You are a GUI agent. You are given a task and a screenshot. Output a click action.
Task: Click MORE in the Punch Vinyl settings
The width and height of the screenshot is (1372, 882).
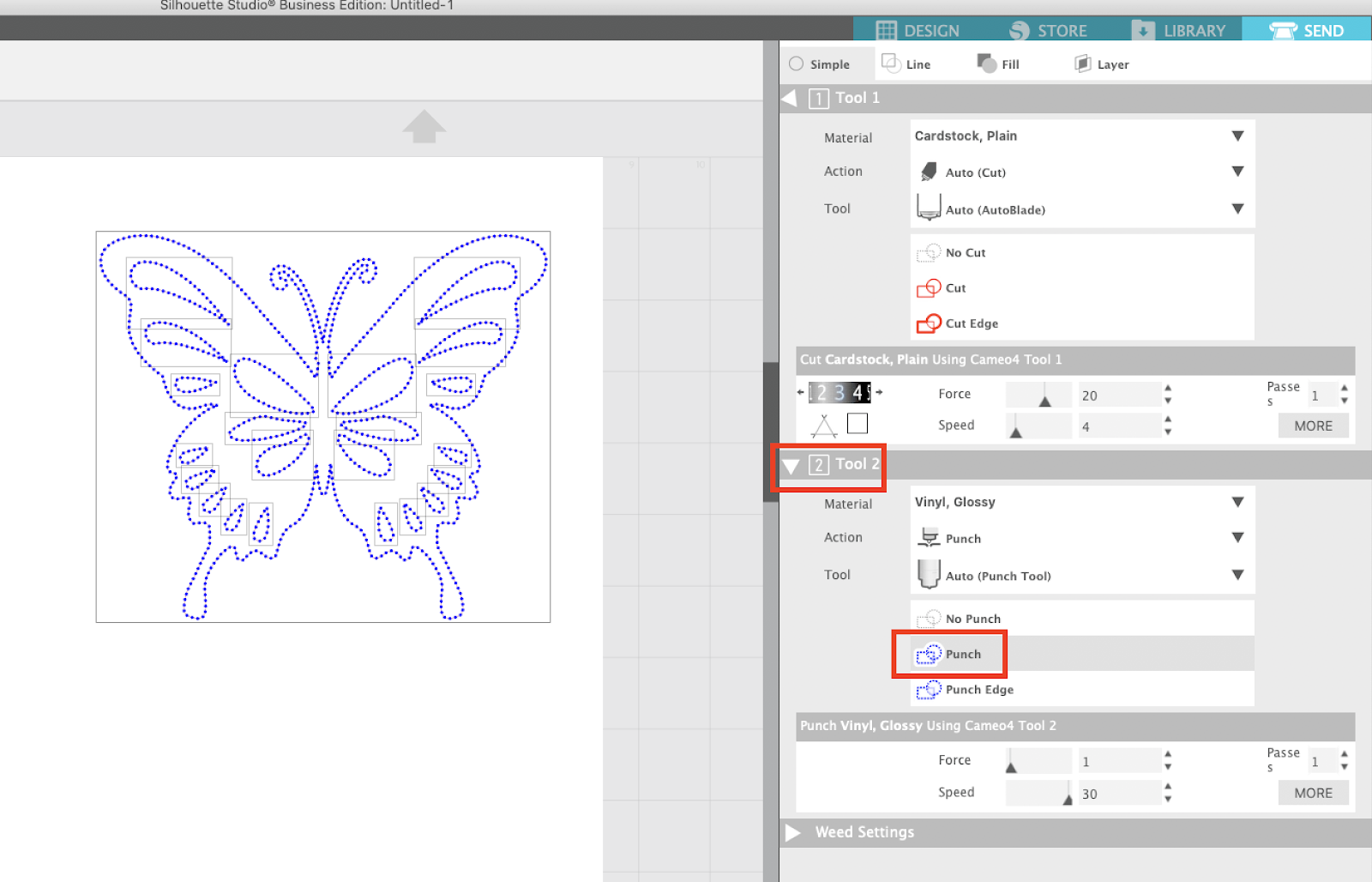[1313, 792]
